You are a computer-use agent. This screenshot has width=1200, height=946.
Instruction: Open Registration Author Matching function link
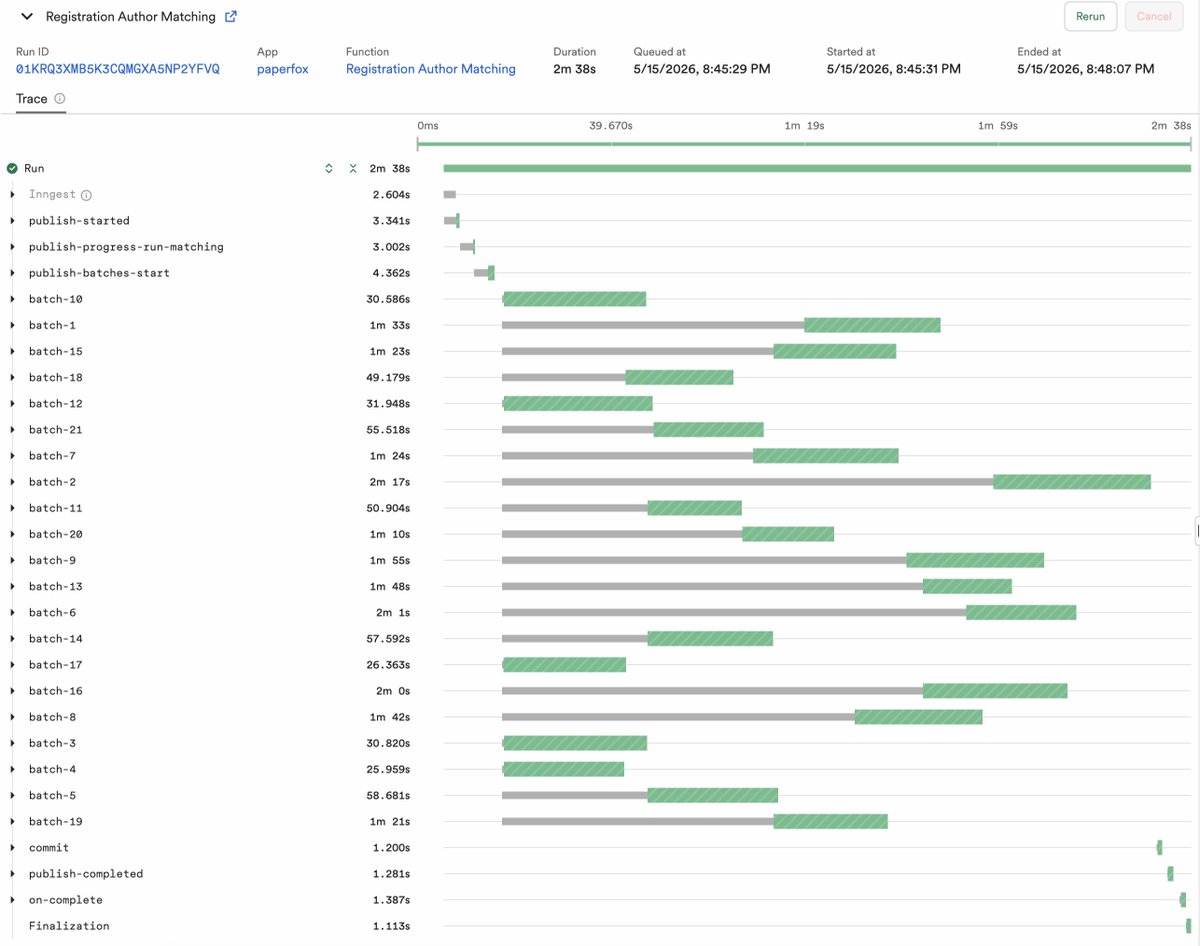pyautogui.click(x=431, y=69)
